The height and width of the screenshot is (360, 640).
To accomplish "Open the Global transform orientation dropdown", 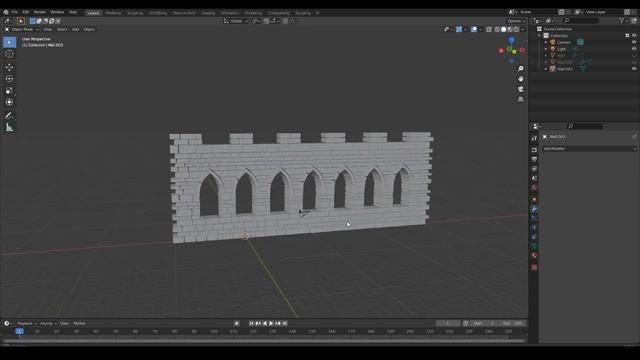I will pyautogui.click(x=236, y=21).
